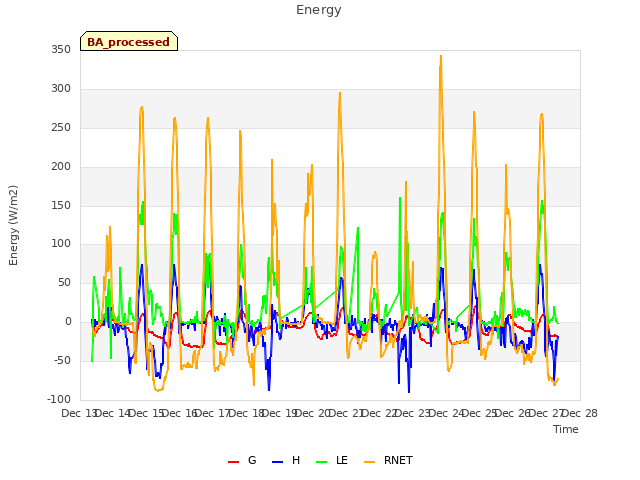The height and width of the screenshot is (480, 640).
Task: Click the BA_processed label box
Action: point(129,41)
